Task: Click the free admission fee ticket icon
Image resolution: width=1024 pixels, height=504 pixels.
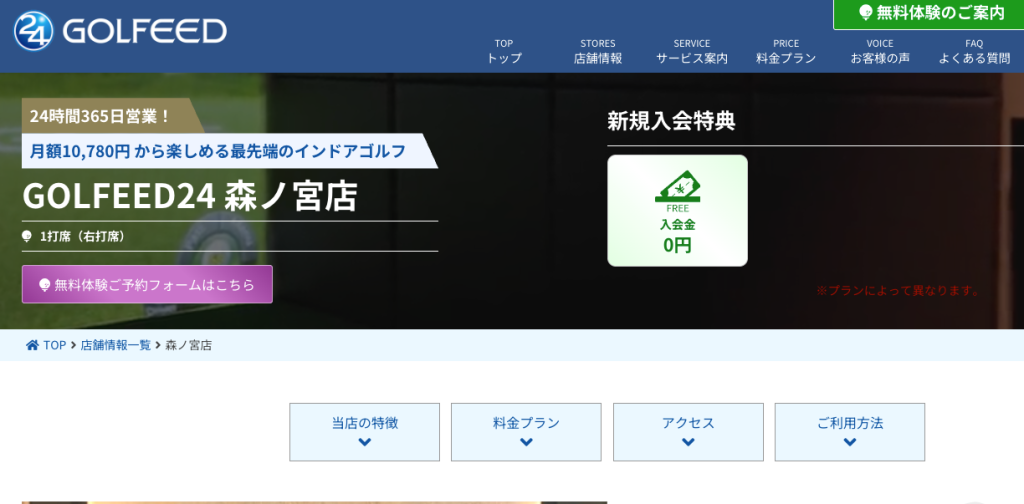Action: (x=677, y=186)
